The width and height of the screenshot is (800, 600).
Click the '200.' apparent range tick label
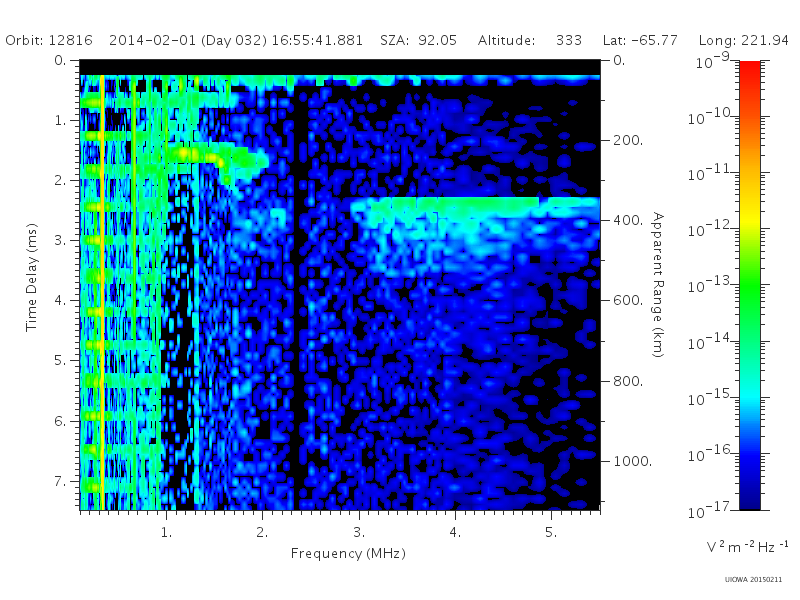pos(628,140)
